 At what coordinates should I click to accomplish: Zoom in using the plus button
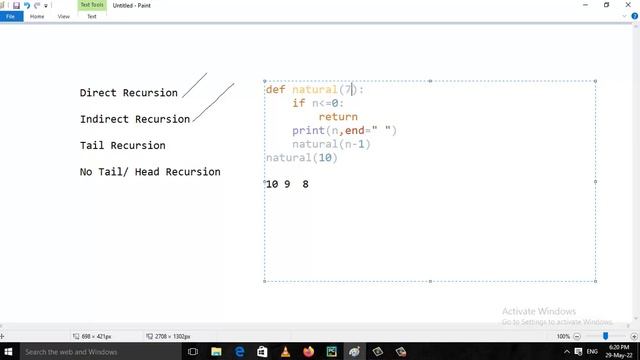point(634,336)
